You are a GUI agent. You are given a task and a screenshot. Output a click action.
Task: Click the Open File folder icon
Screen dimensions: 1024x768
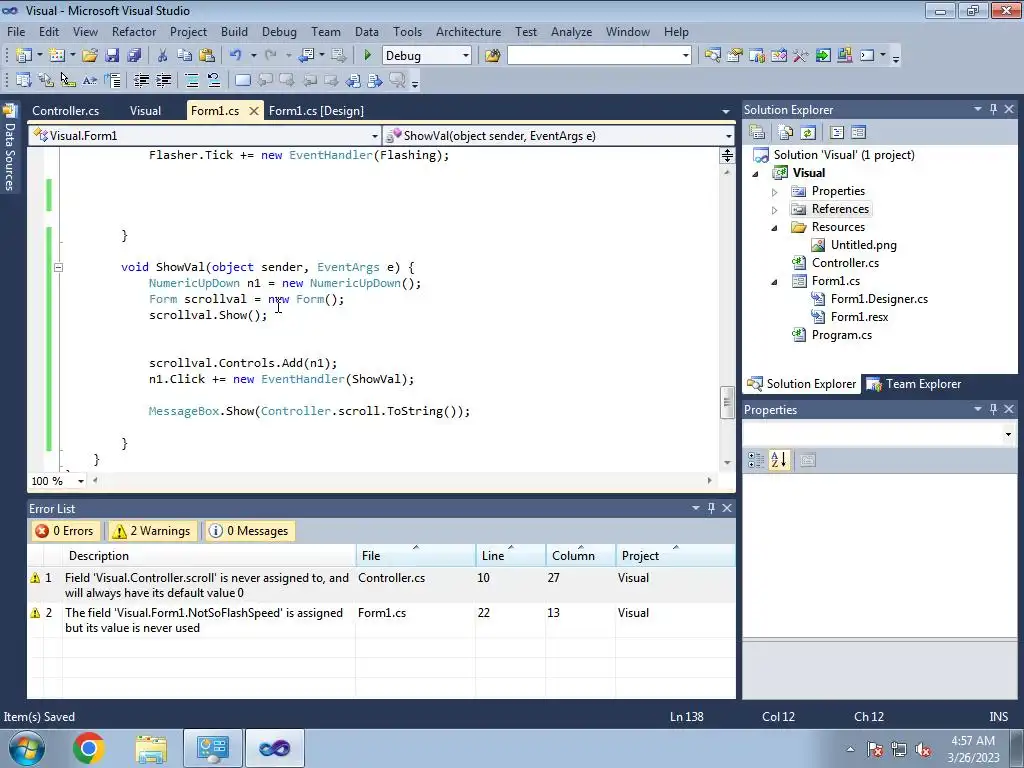[x=89, y=56]
